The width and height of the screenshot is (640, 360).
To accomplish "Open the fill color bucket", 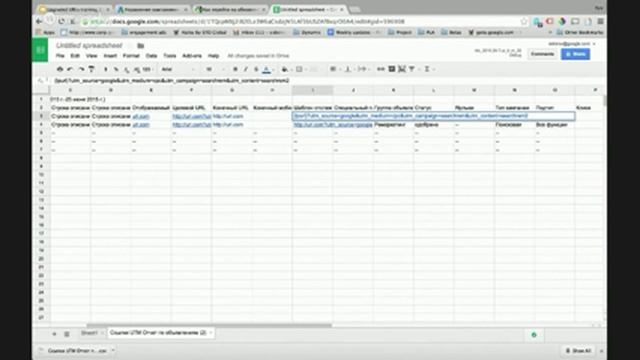I will click(x=285, y=69).
